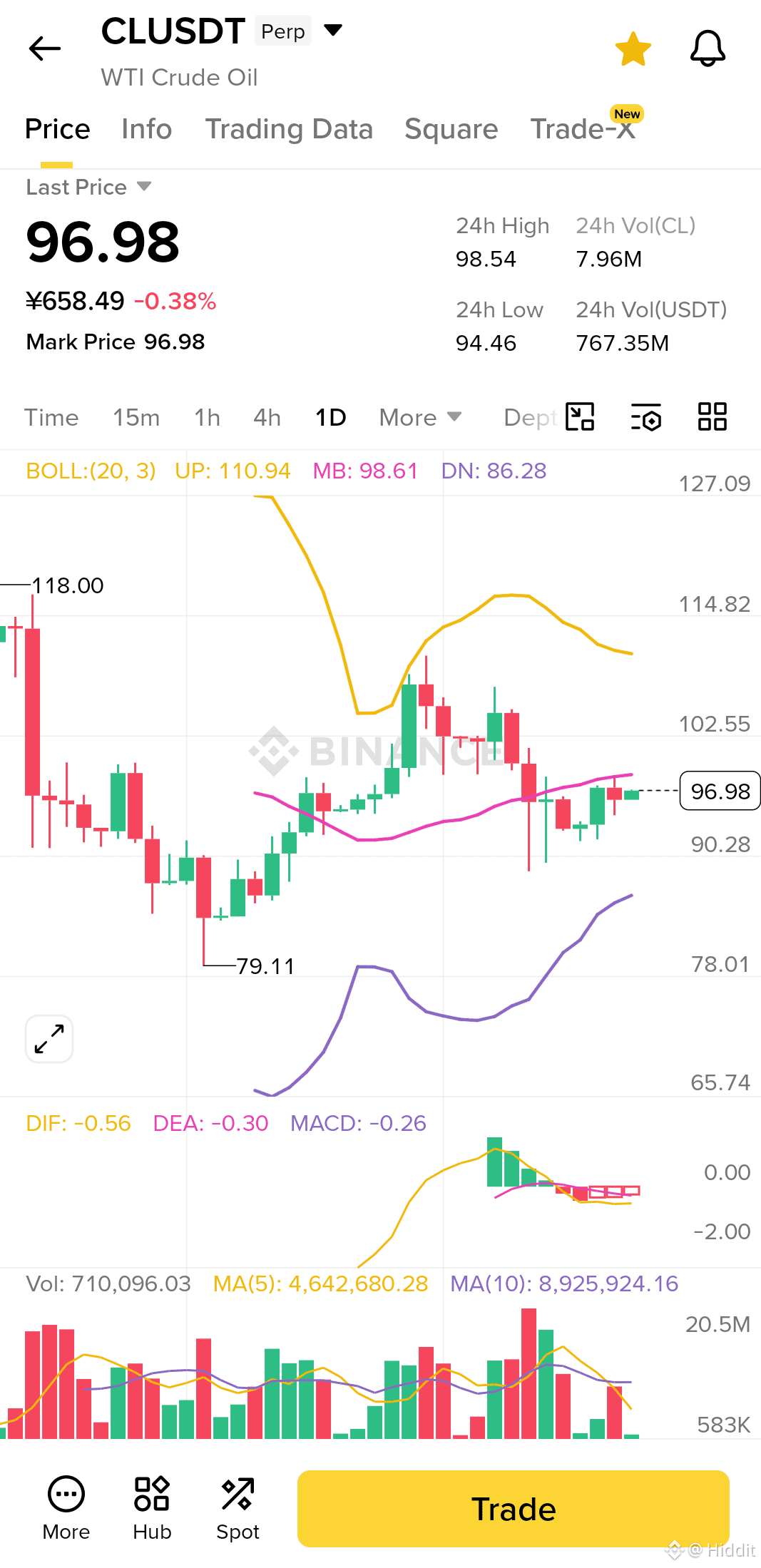Tap the DEA: -0.30 label
The image size is (761, 1568).
click(210, 1124)
